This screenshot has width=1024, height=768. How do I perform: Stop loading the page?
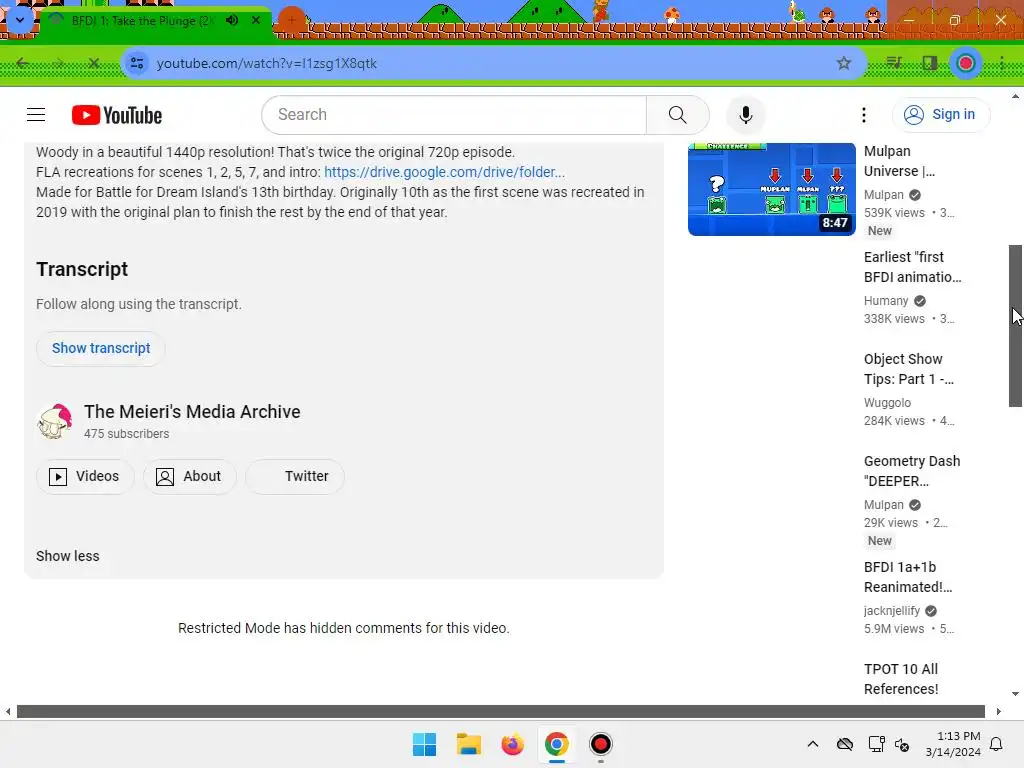93,63
